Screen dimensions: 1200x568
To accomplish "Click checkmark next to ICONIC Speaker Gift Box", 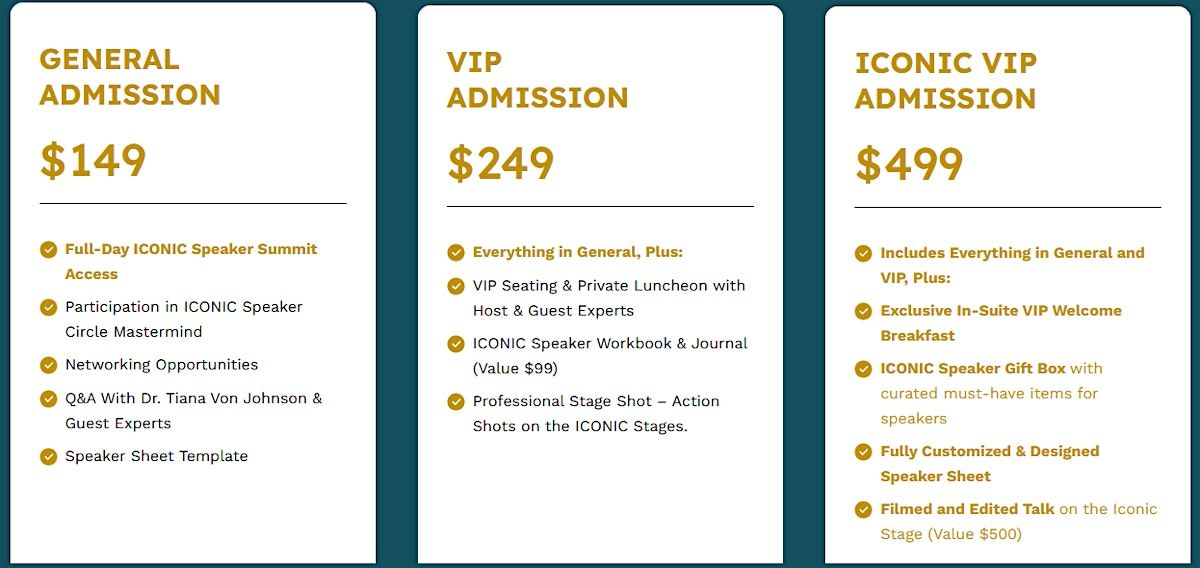I will [x=864, y=369].
